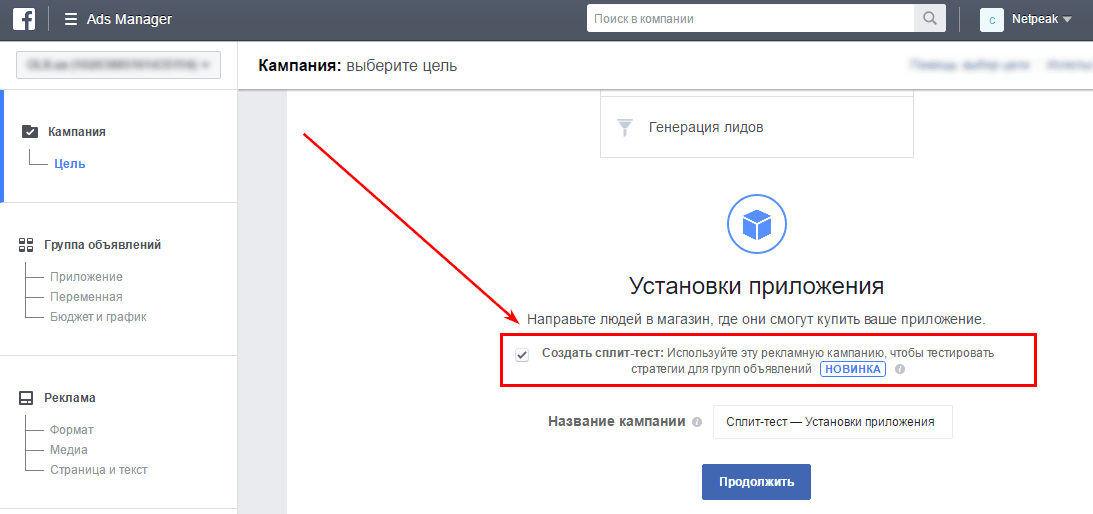This screenshot has width=1093, height=514.
Task: Click the Netpeak account avatar
Action: (991, 19)
